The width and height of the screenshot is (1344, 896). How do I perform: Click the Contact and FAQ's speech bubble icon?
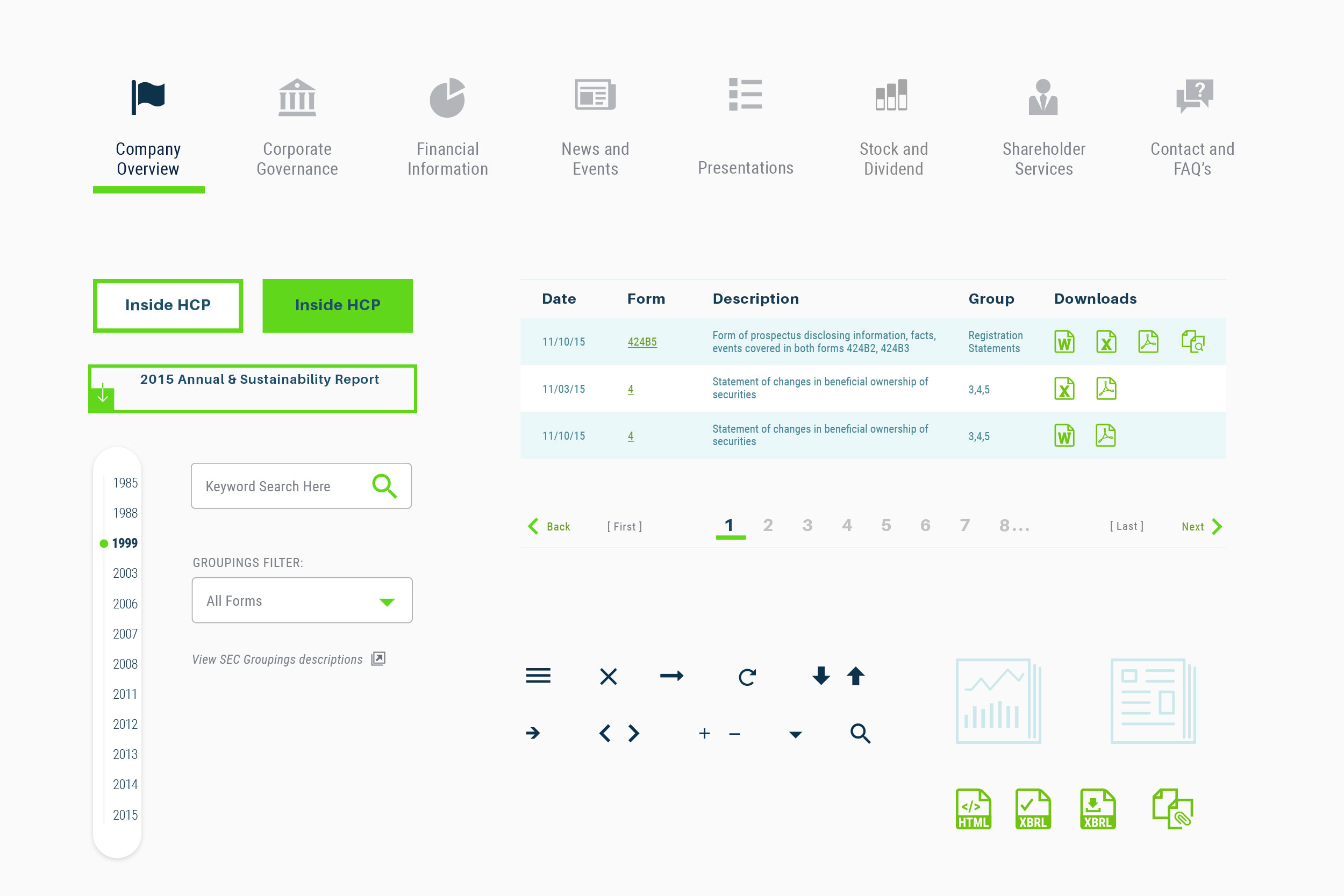click(1195, 96)
